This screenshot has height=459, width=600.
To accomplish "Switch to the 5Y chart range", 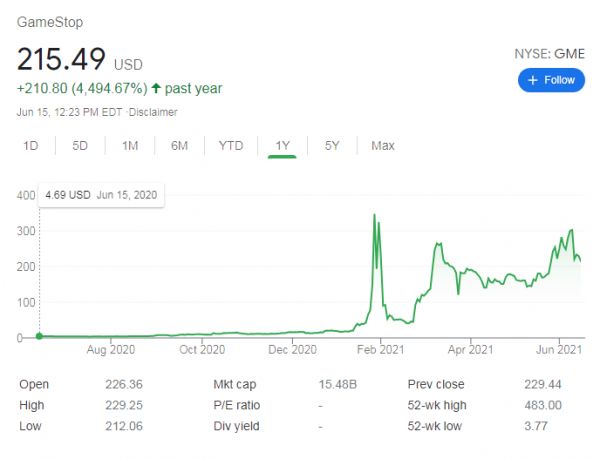I will coord(332,146).
